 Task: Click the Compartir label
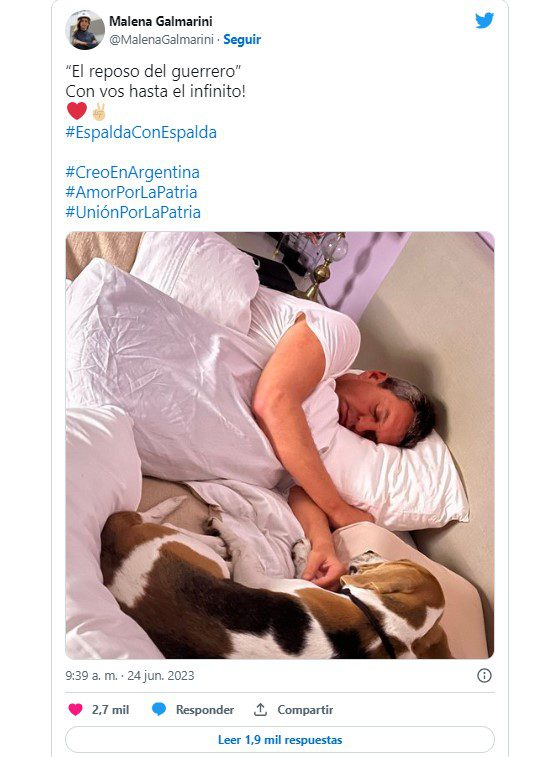(x=305, y=710)
